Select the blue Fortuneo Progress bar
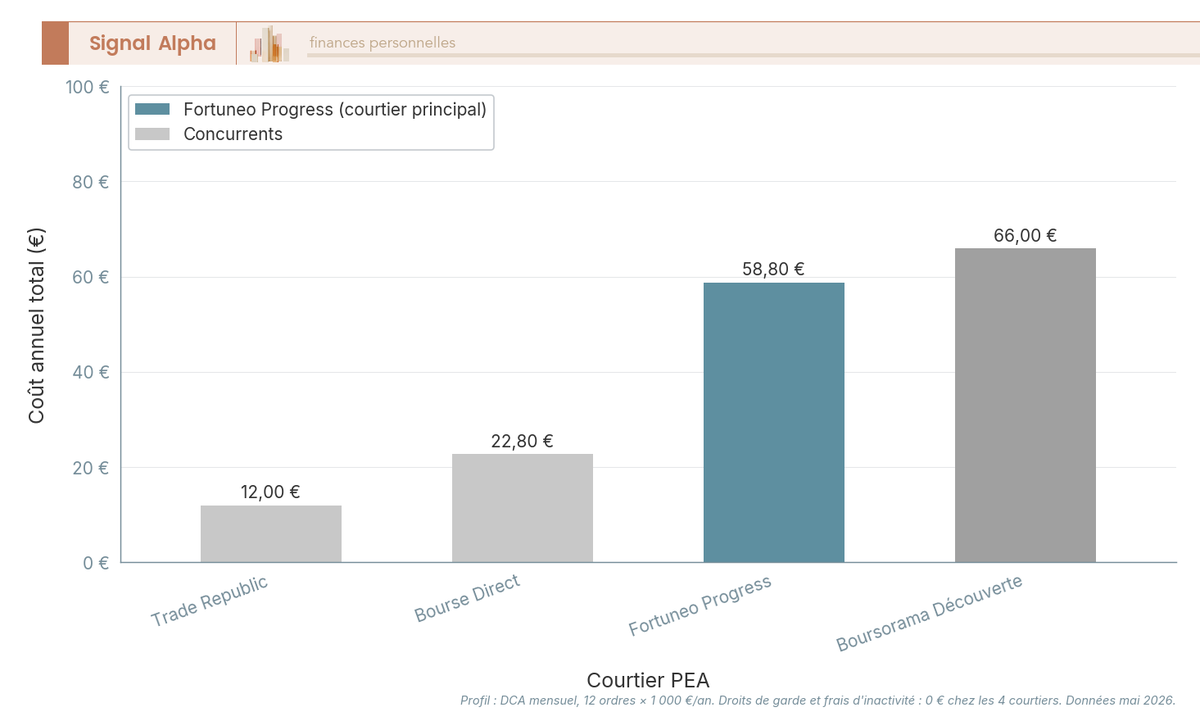The image size is (1200, 721). point(774,422)
